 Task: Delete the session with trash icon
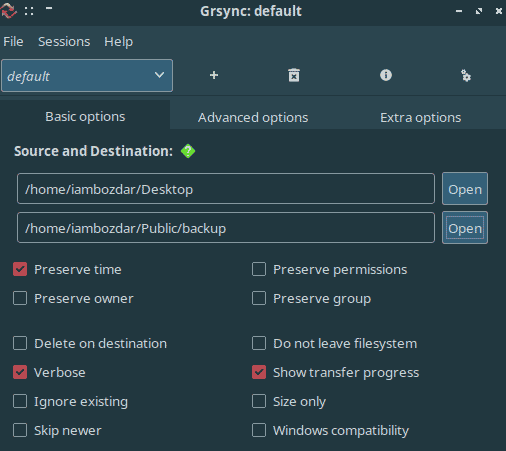tap(294, 75)
